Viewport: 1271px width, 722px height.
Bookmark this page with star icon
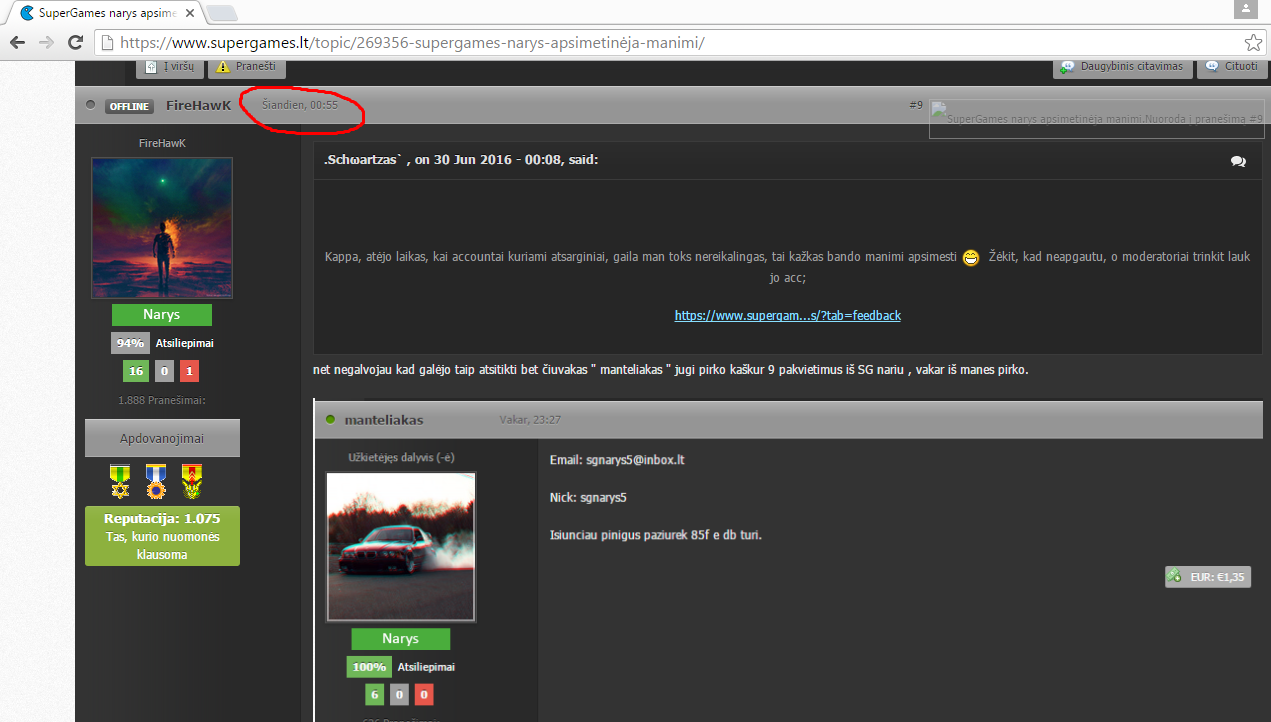click(1252, 43)
